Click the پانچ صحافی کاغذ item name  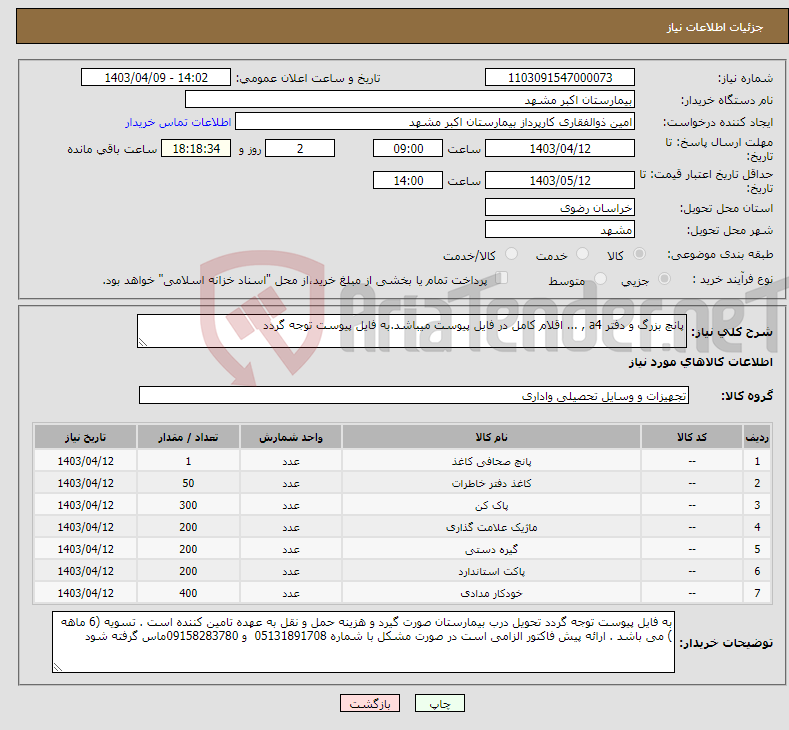(491, 461)
